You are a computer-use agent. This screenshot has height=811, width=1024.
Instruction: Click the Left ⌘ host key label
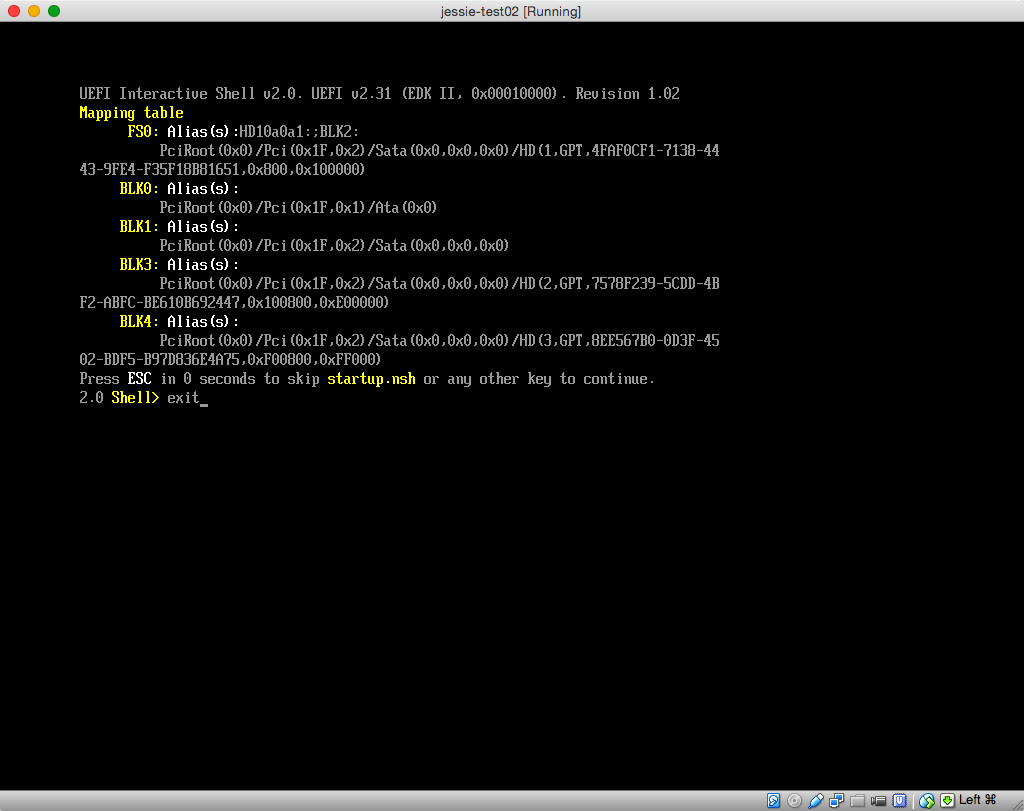click(x=978, y=800)
